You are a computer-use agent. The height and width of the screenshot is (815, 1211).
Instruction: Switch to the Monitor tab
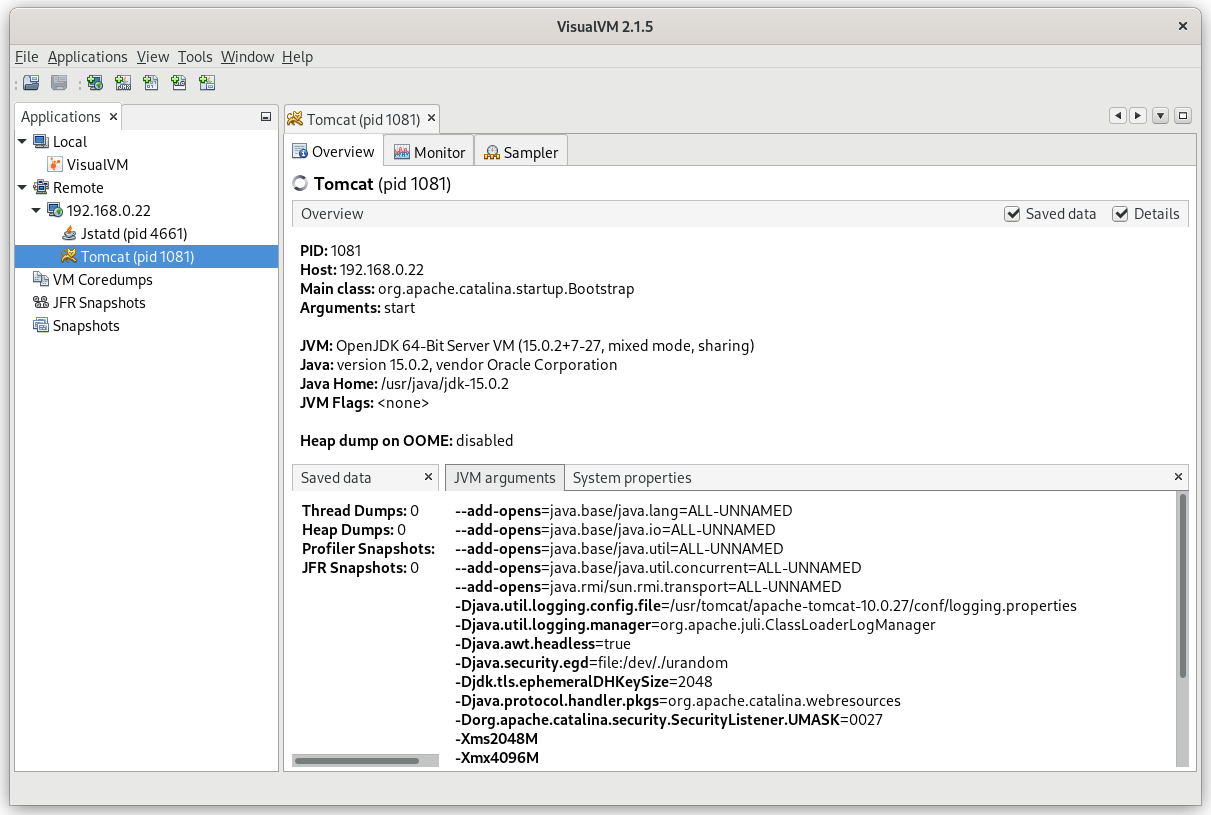(429, 152)
